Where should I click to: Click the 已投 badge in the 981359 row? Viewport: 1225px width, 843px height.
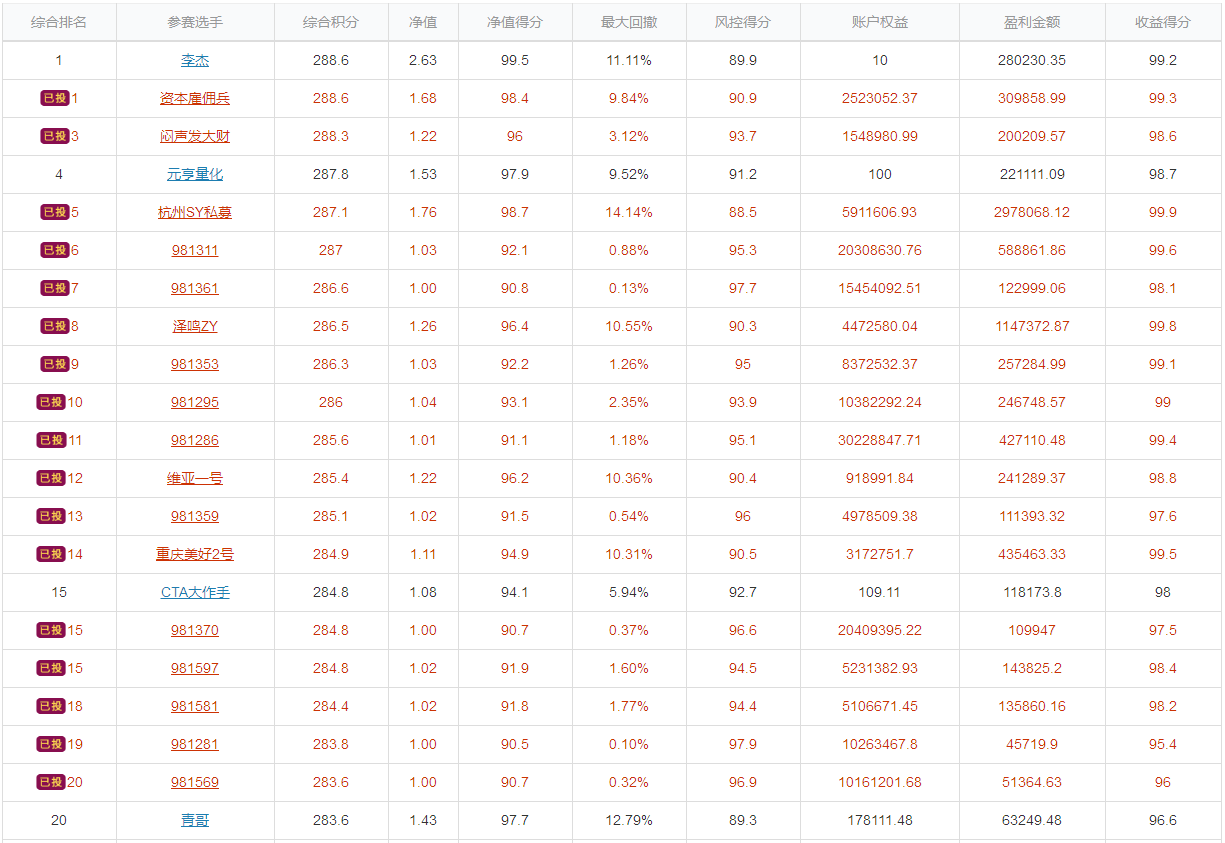pyautogui.click(x=51, y=516)
